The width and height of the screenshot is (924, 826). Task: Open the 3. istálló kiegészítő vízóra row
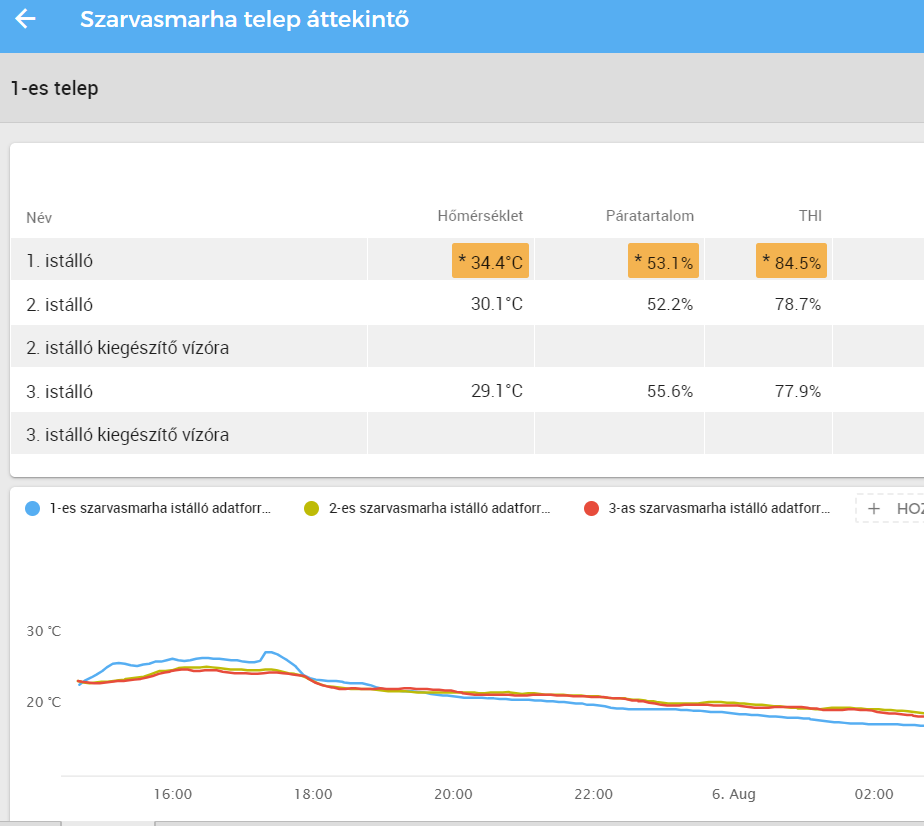[467, 435]
